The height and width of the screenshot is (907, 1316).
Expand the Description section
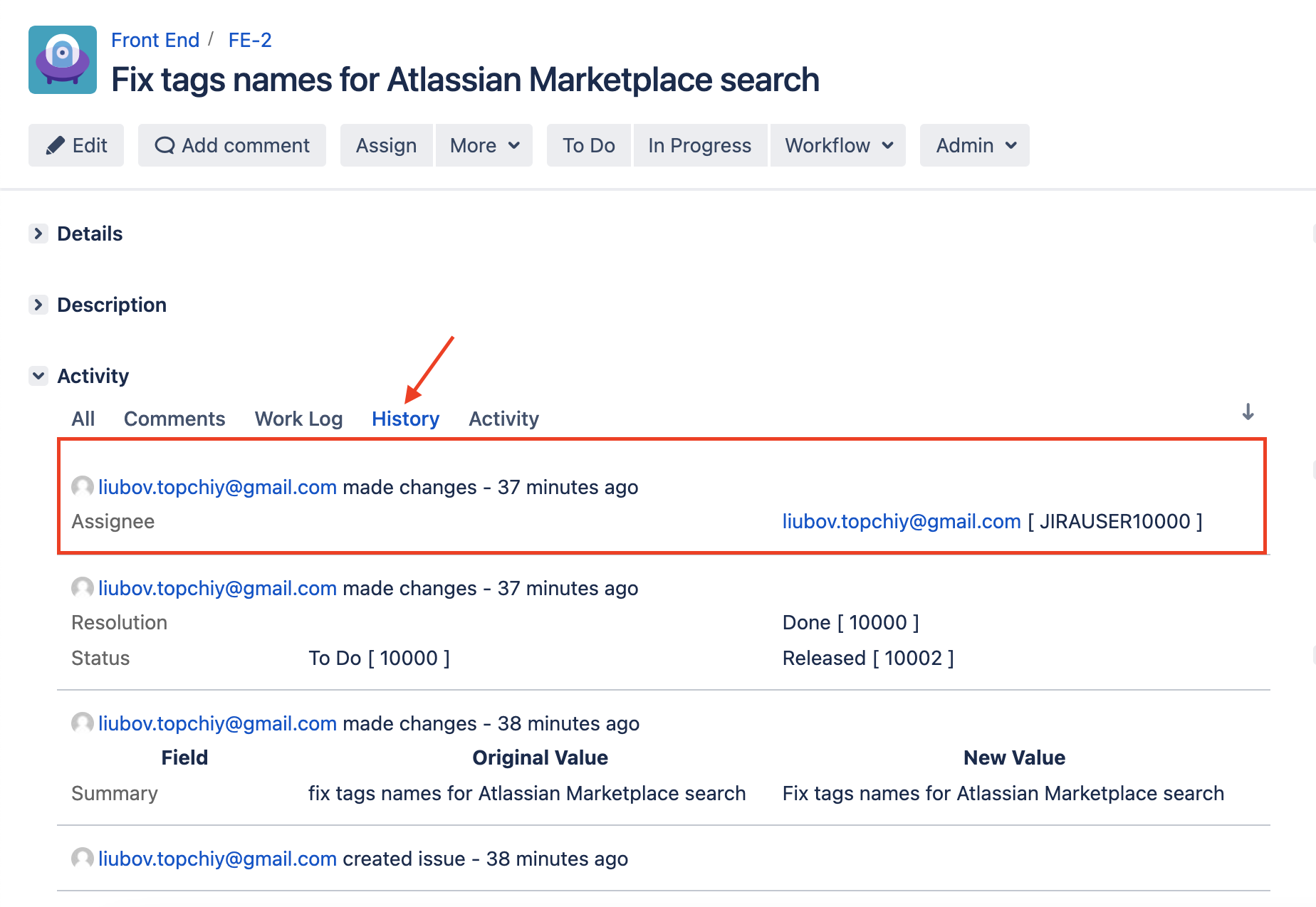point(38,305)
